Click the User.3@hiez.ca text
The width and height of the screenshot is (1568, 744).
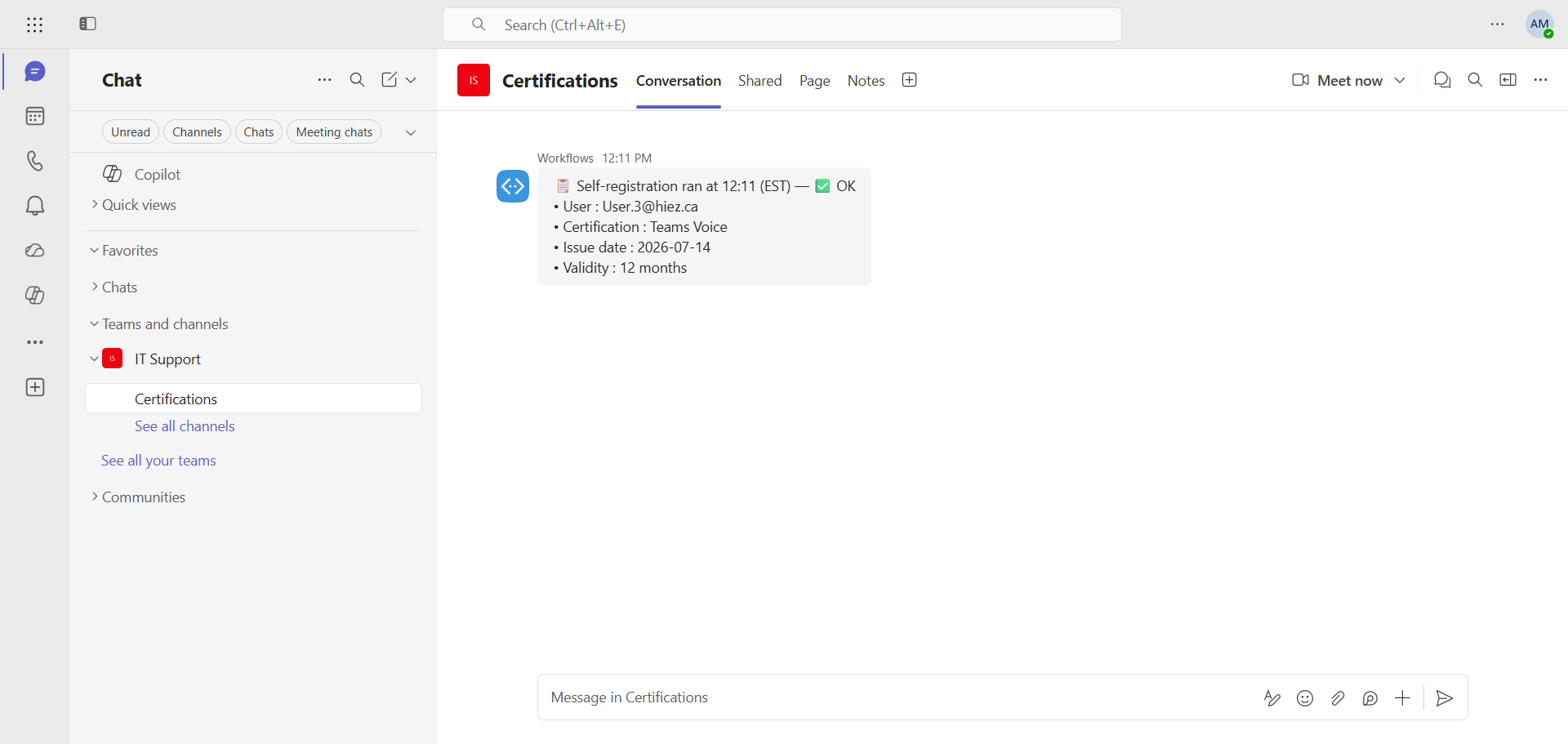pos(650,207)
